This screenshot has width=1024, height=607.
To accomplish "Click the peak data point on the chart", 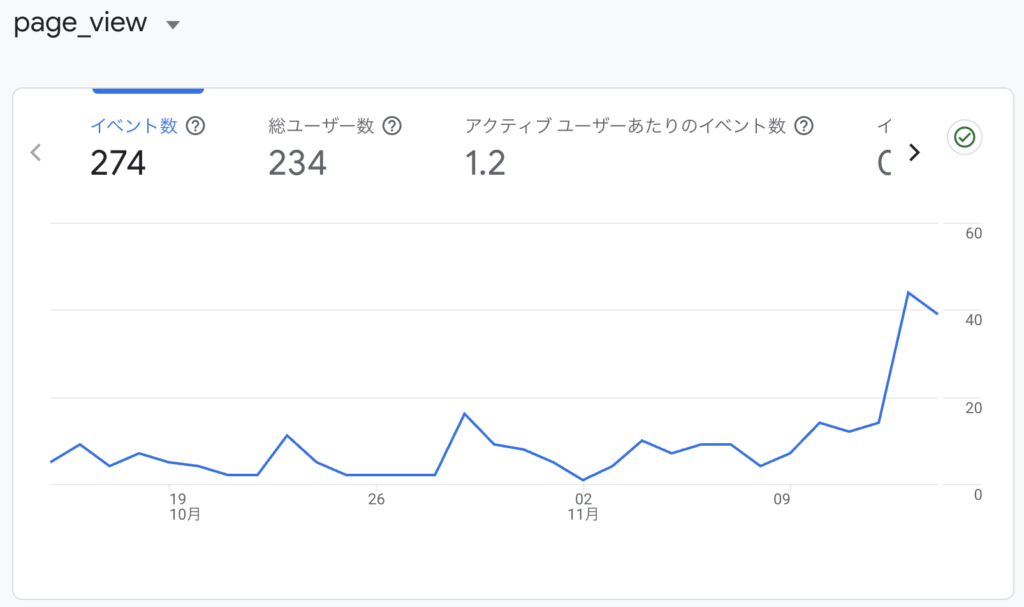I will (909, 291).
